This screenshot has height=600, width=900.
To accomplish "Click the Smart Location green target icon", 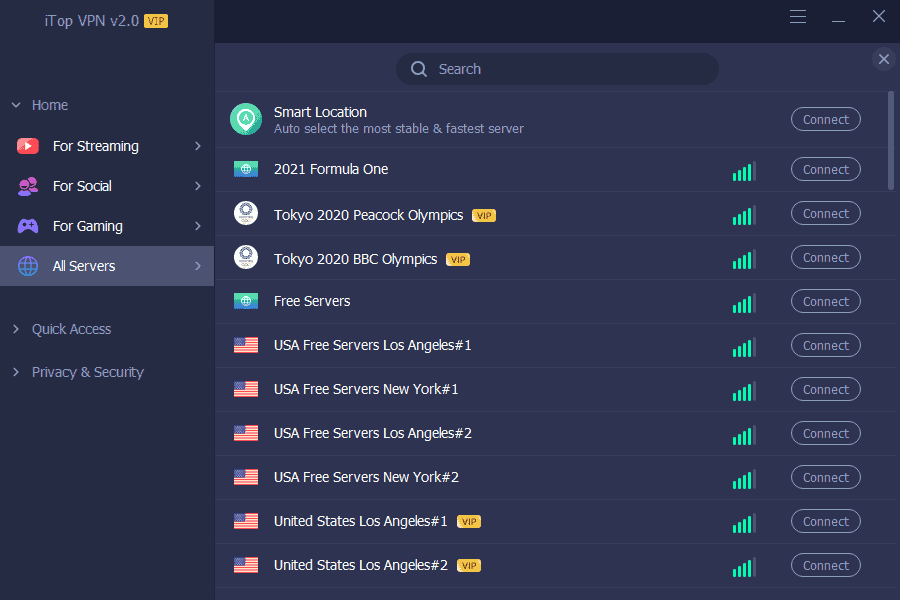I will (x=246, y=118).
